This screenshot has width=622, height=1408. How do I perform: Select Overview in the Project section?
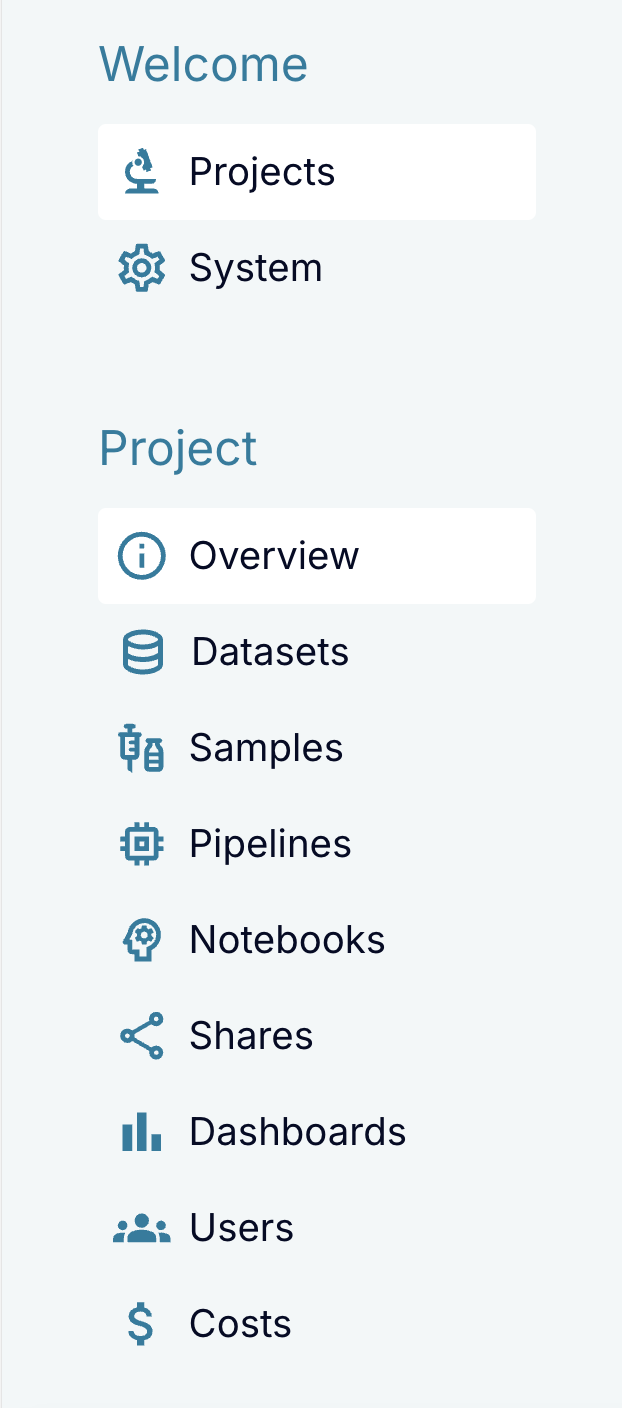pyautogui.click(x=317, y=556)
